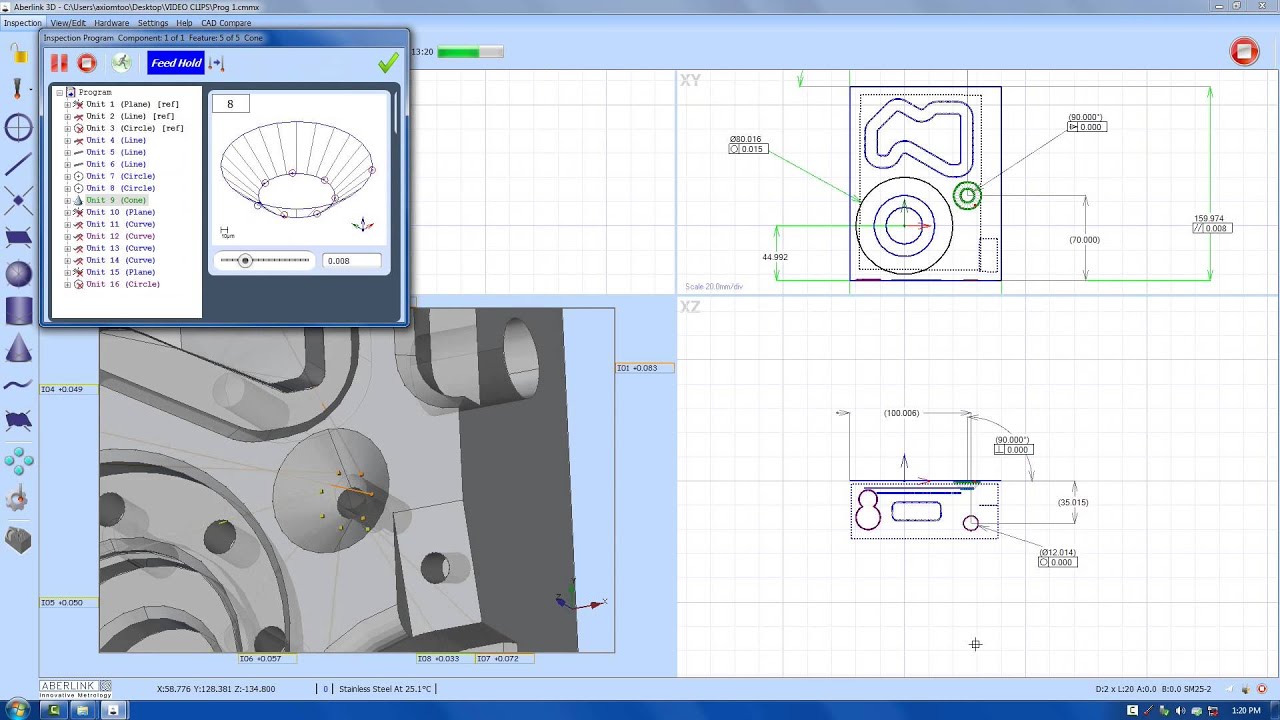This screenshot has height=720, width=1280.
Task: Select Unit 8 (Circle) in program tree
Action: [120, 188]
